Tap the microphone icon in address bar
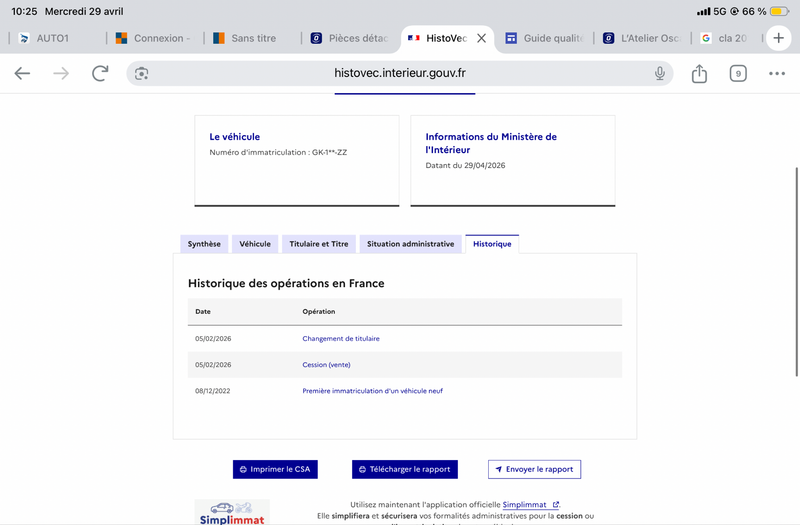 point(660,73)
